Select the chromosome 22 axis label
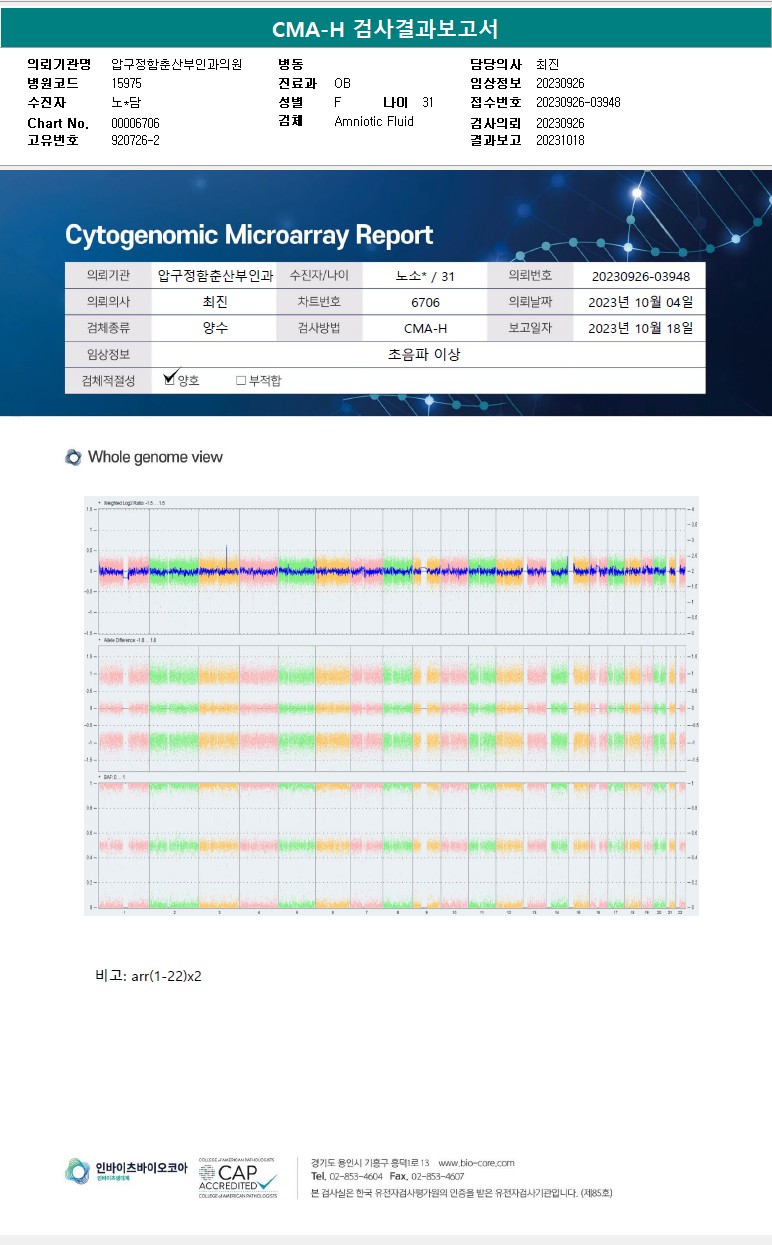This screenshot has width=772, height=1245. (680, 912)
